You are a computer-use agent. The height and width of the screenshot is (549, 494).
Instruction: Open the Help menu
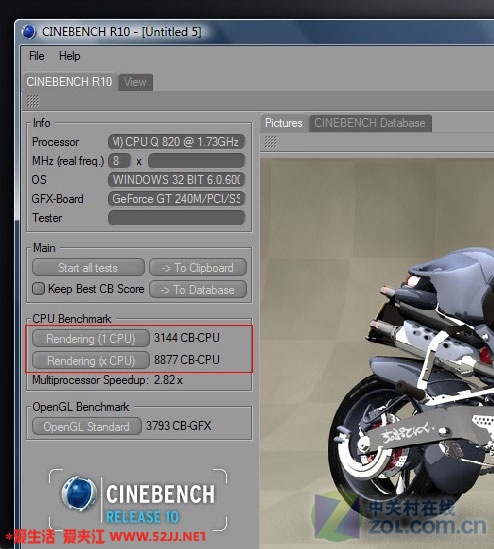[69, 56]
